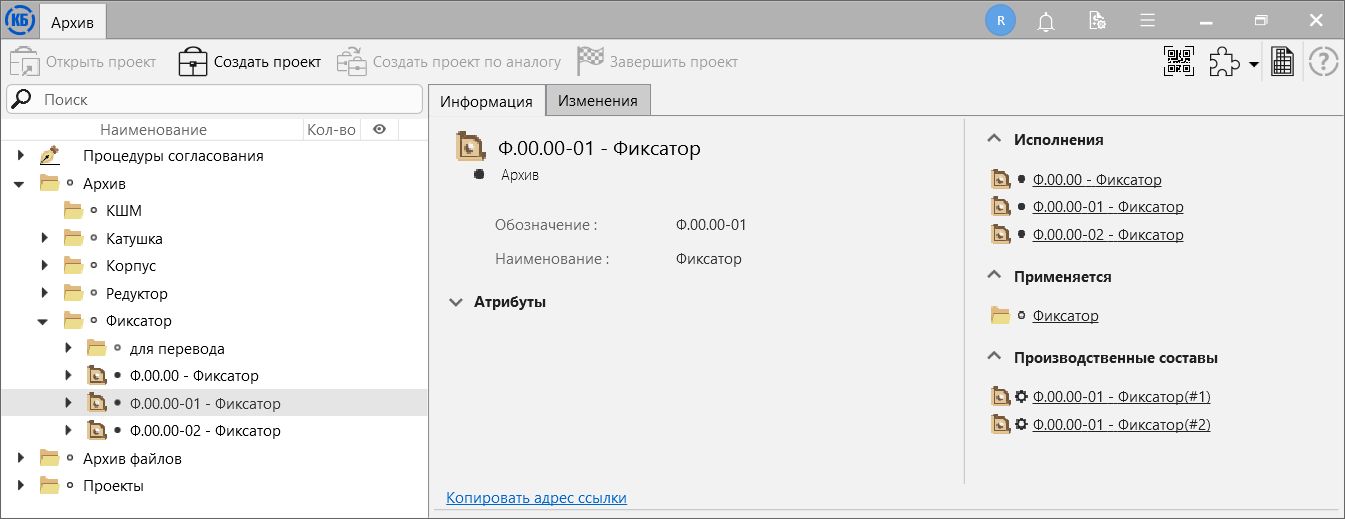
Task: Click the notification bell icon
Action: click(x=1046, y=20)
